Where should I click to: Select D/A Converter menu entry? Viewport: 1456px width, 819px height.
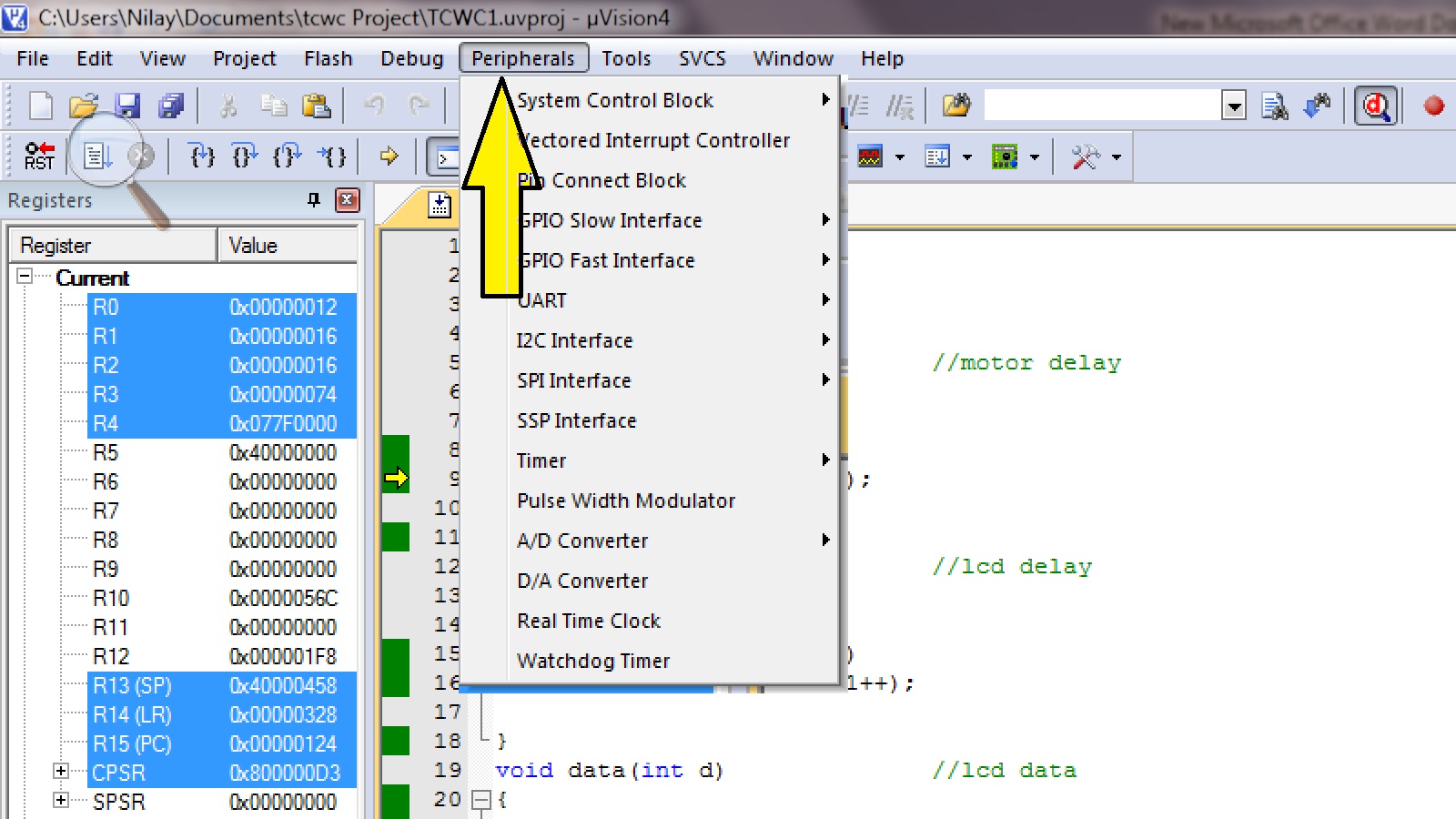pos(650,581)
